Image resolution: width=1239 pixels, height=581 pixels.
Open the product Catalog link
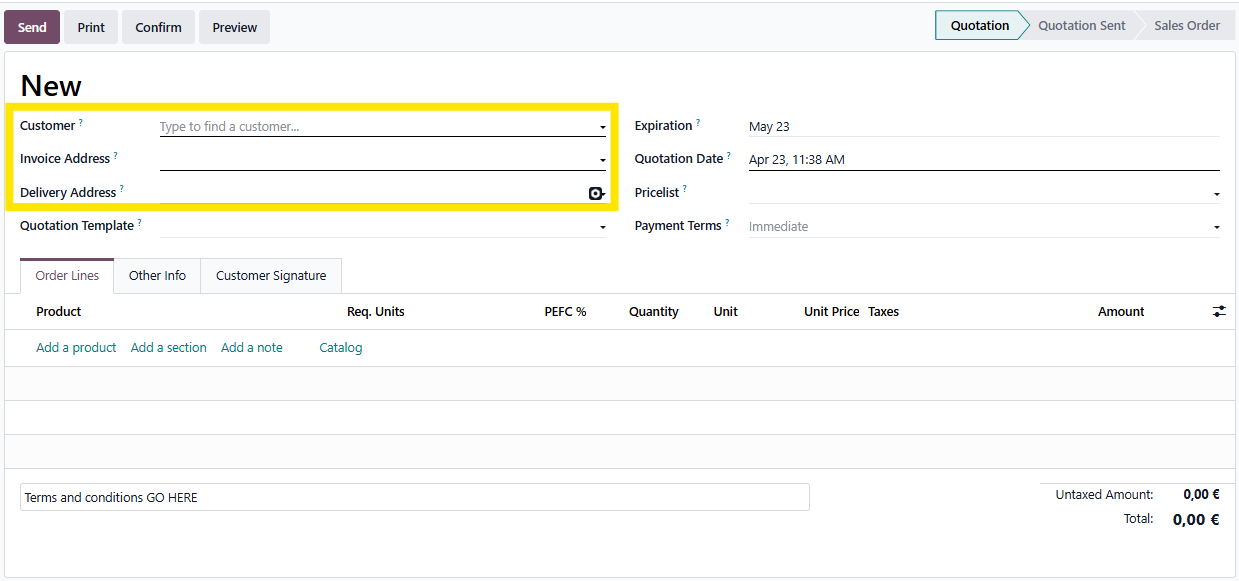(x=340, y=348)
